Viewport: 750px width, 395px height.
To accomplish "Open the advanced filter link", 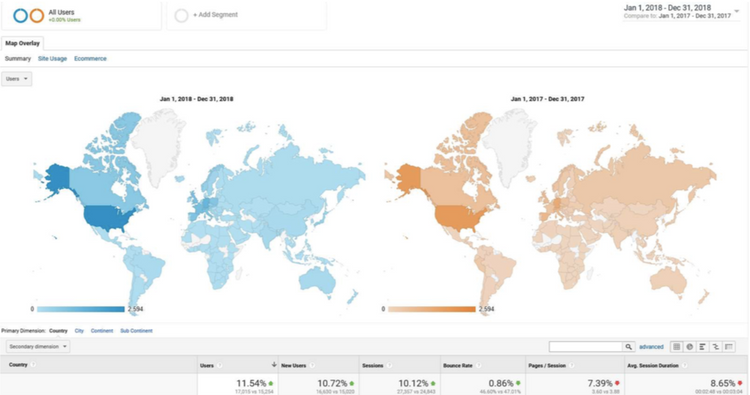I will (651, 347).
